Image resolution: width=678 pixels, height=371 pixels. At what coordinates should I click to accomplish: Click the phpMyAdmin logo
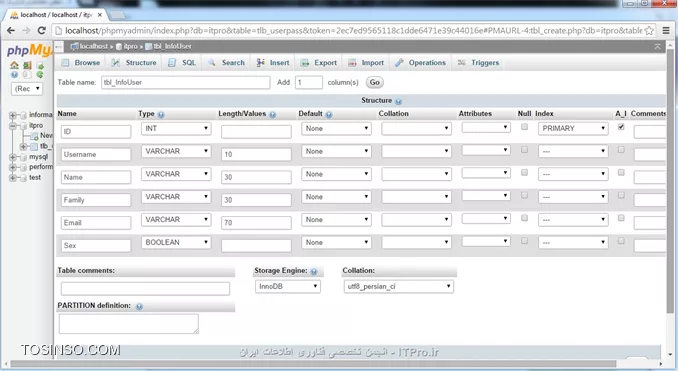pos(29,51)
